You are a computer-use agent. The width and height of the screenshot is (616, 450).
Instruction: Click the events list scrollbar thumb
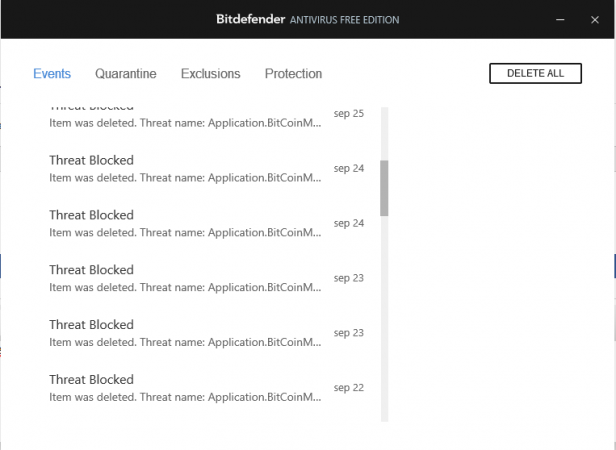[384, 188]
